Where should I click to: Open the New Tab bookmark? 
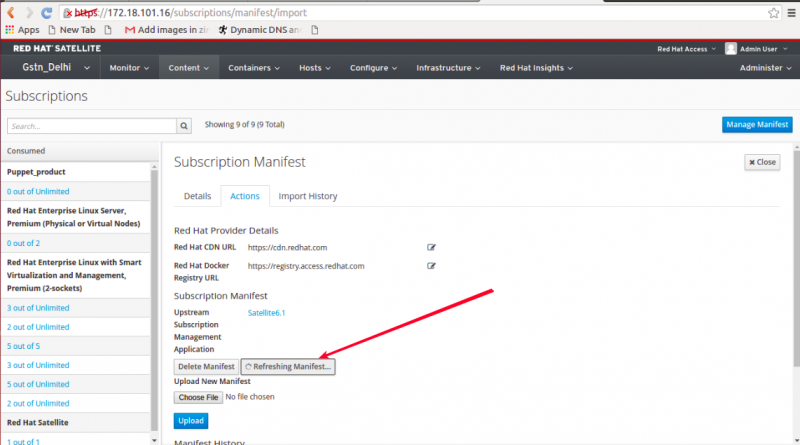(x=72, y=30)
